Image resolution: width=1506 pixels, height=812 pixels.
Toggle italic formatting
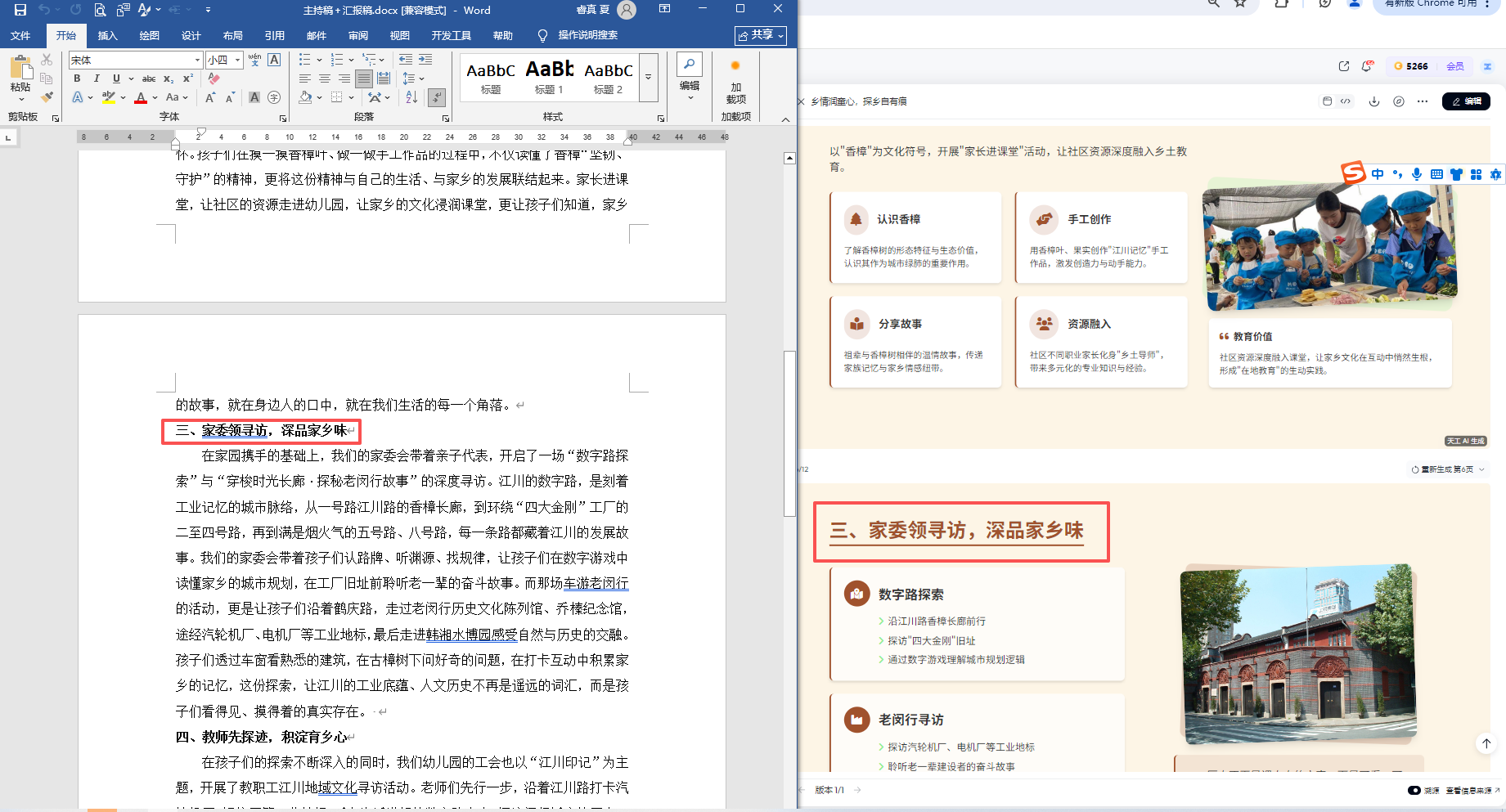[97, 79]
